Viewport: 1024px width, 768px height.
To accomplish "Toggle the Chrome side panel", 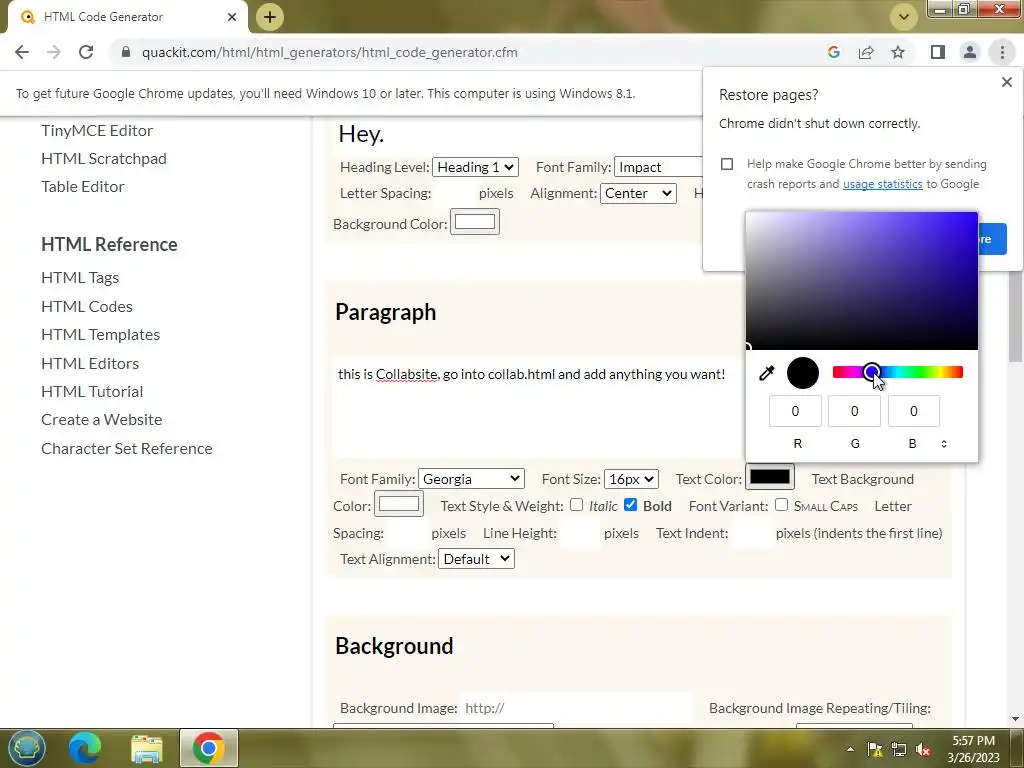I will pos(938,52).
